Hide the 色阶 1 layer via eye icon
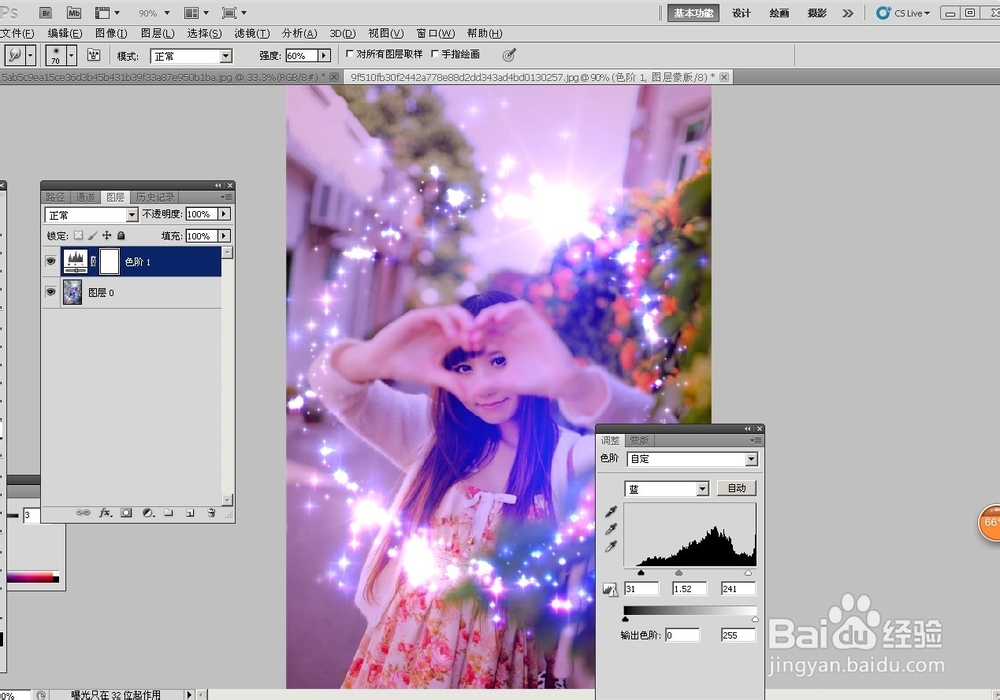Image resolution: width=1000 pixels, height=700 pixels. pos(51,261)
